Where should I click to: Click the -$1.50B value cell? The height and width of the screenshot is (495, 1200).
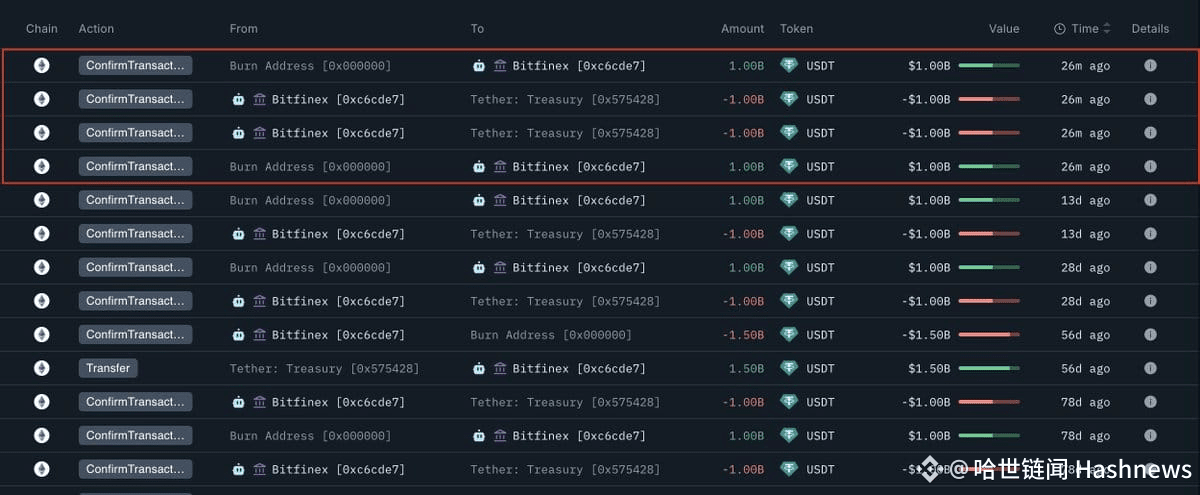(x=925, y=335)
